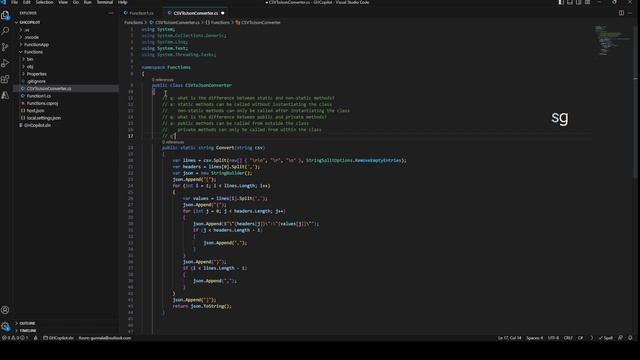Viewport: 640px width, 360px height.
Task: Open the Run menu
Action: click(87, 2)
